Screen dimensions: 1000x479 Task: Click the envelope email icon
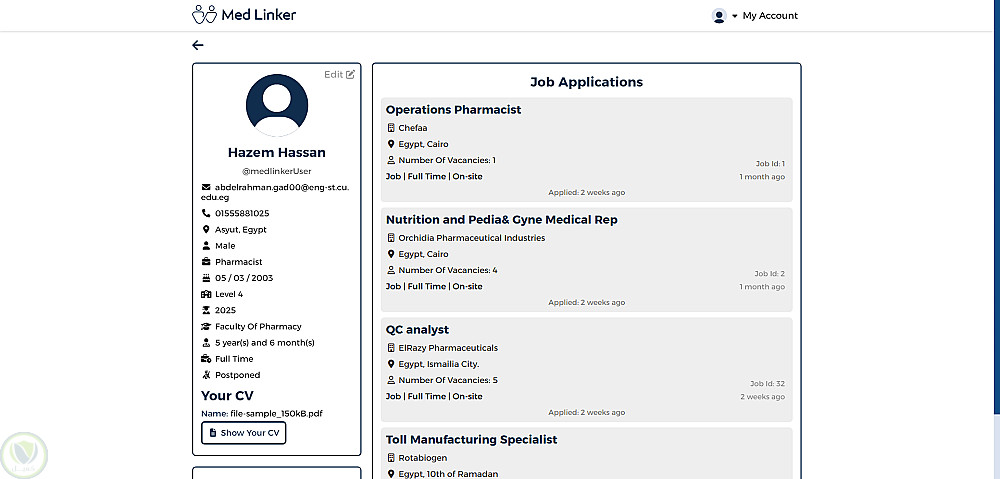coord(206,188)
